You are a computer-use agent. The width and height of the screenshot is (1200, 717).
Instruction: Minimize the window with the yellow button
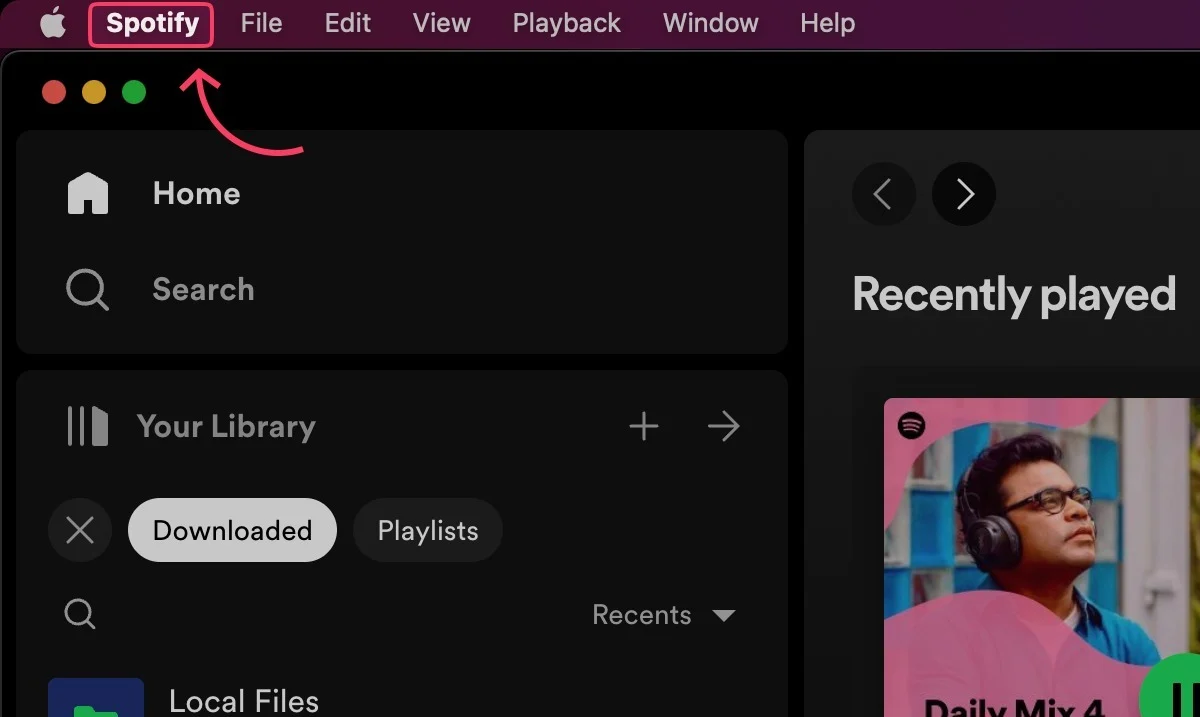point(94,93)
